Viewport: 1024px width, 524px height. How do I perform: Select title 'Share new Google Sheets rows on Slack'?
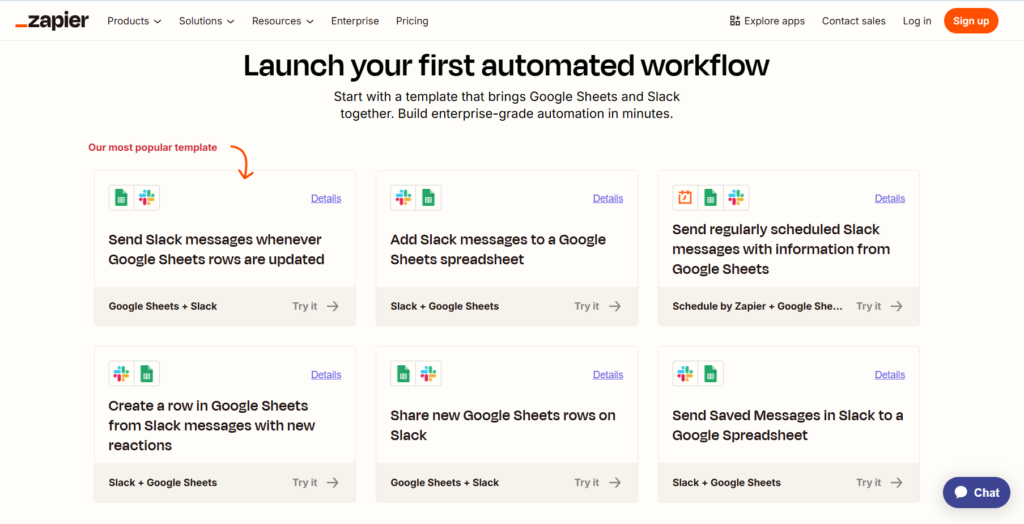coord(503,425)
